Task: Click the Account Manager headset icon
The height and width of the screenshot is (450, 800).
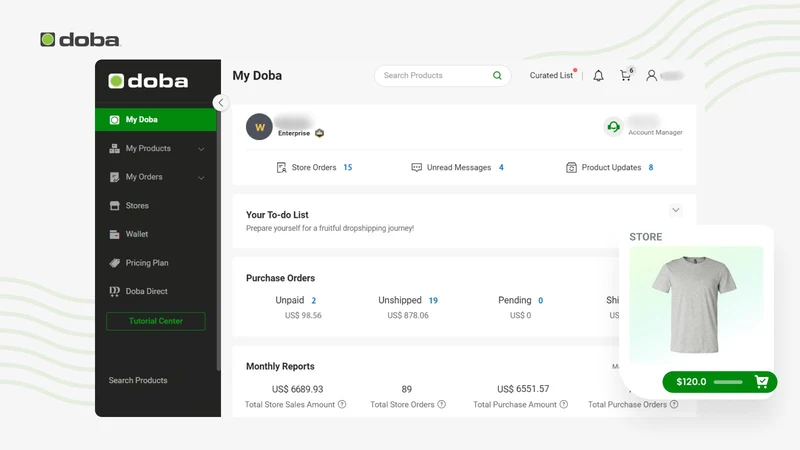Action: [614, 127]
